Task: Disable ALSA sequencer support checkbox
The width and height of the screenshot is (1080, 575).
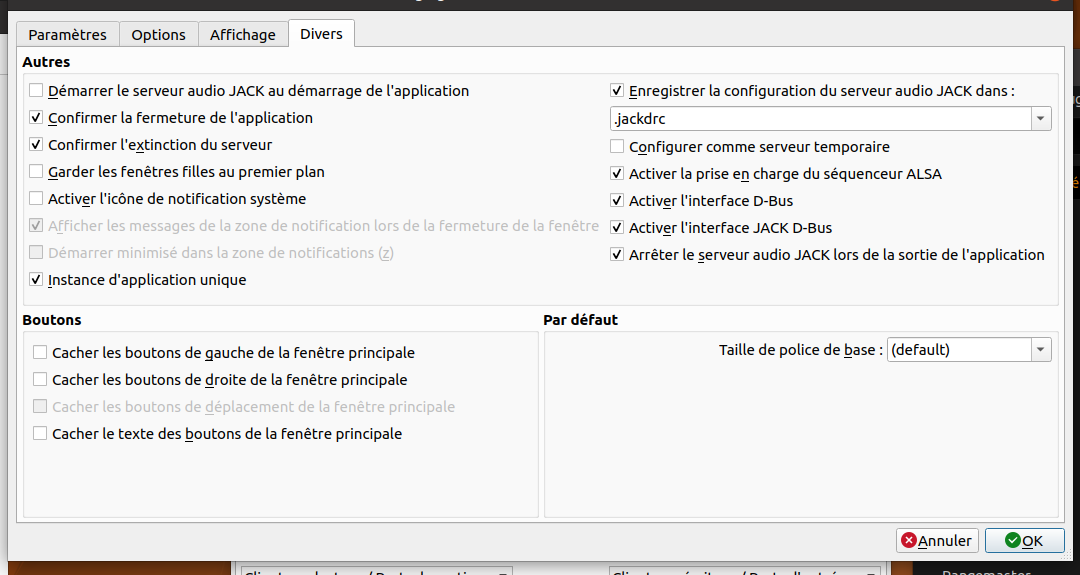Action: [x=617, y=174]
